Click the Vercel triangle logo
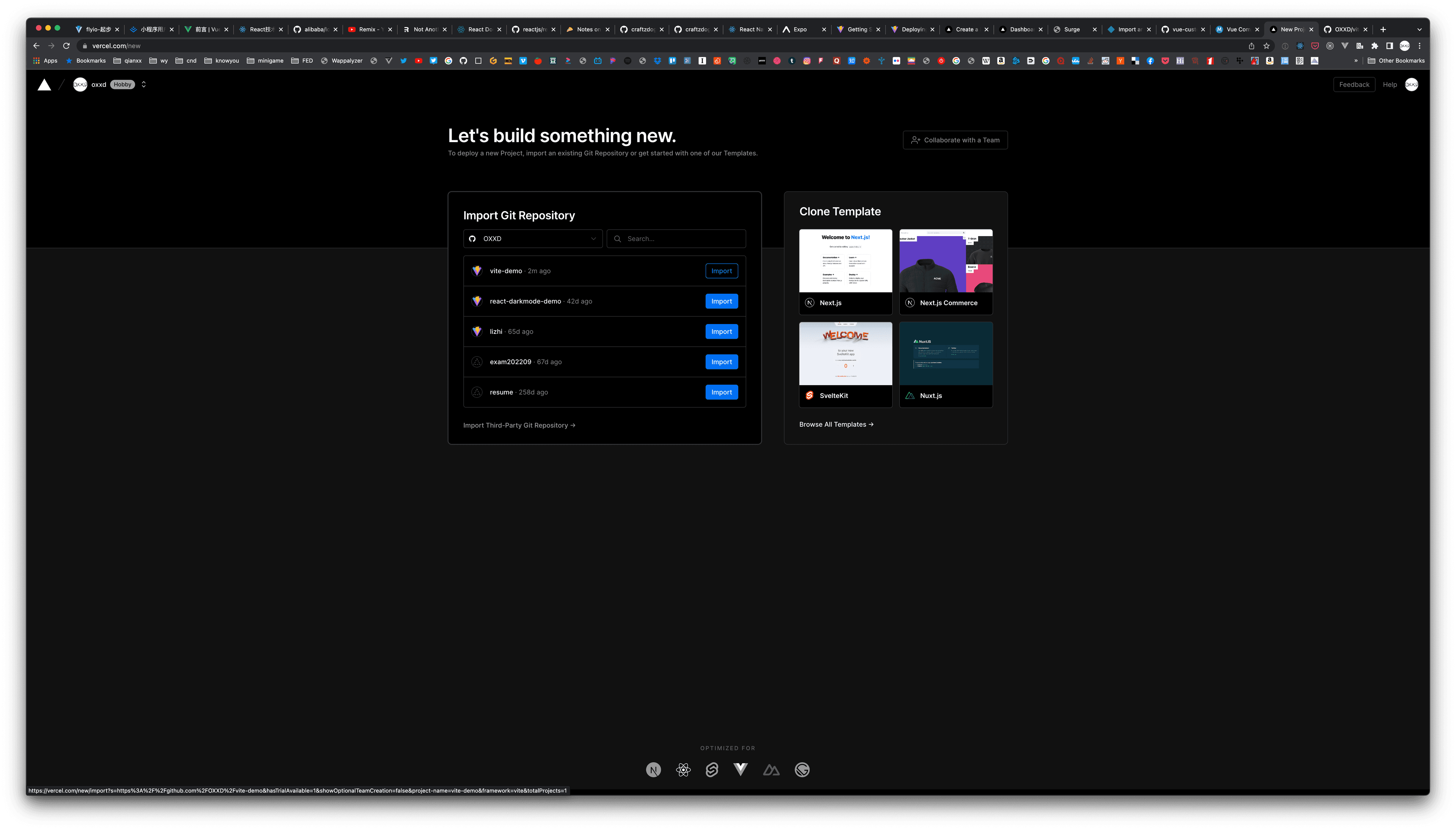1456x830 pixels. [x=44, y=85]
